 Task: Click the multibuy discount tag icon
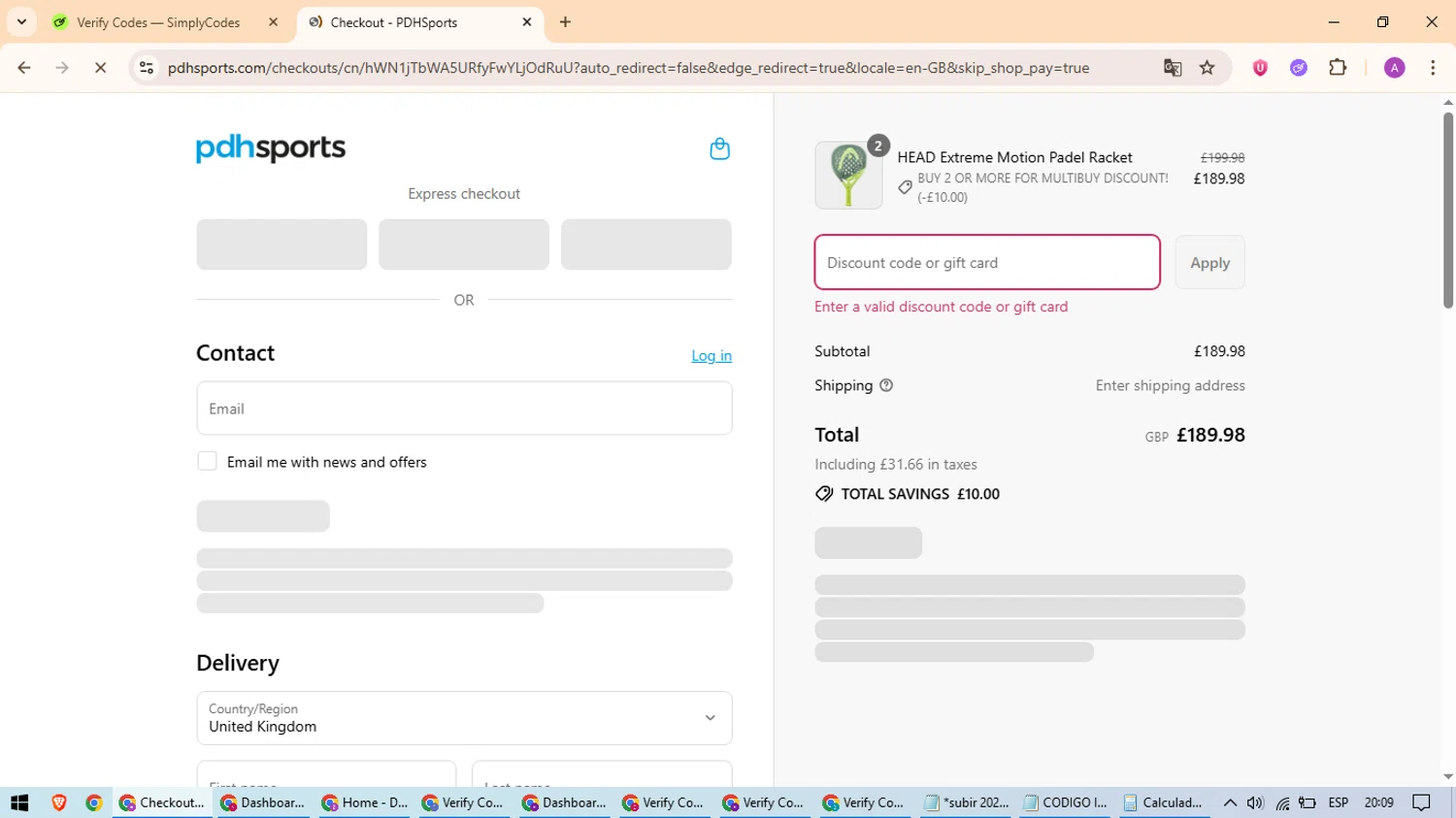(905, 187)
